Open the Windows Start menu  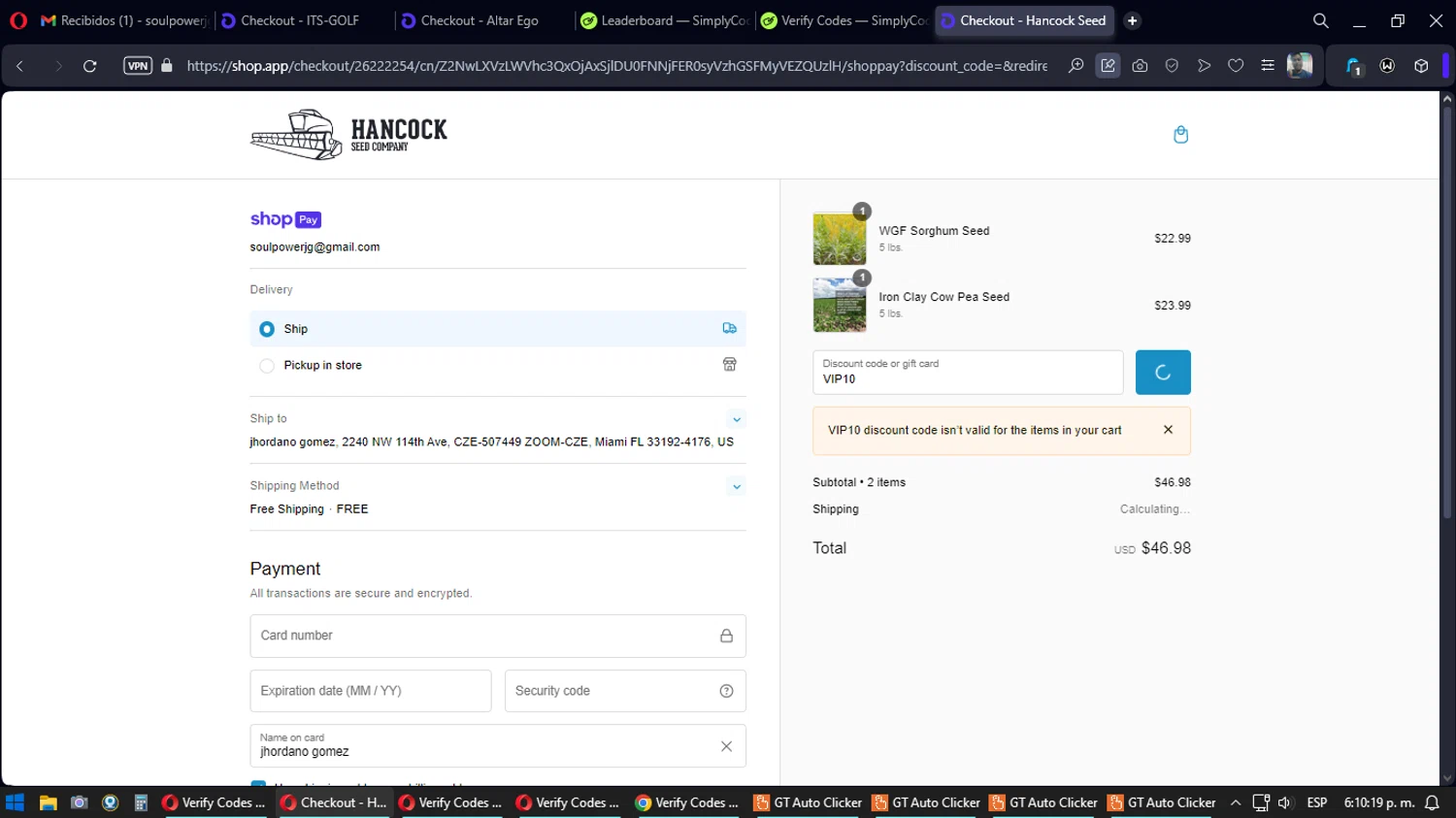(15, 803)
